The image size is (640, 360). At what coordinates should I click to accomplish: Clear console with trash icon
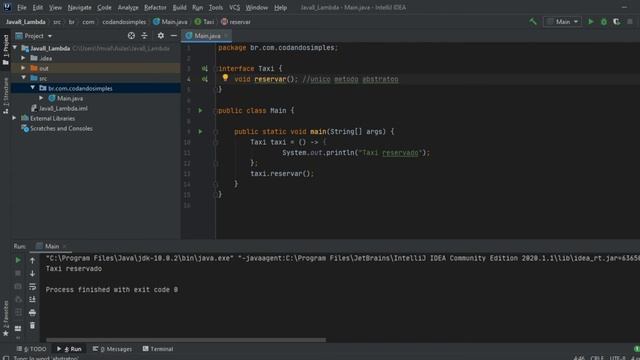[32, 326]
